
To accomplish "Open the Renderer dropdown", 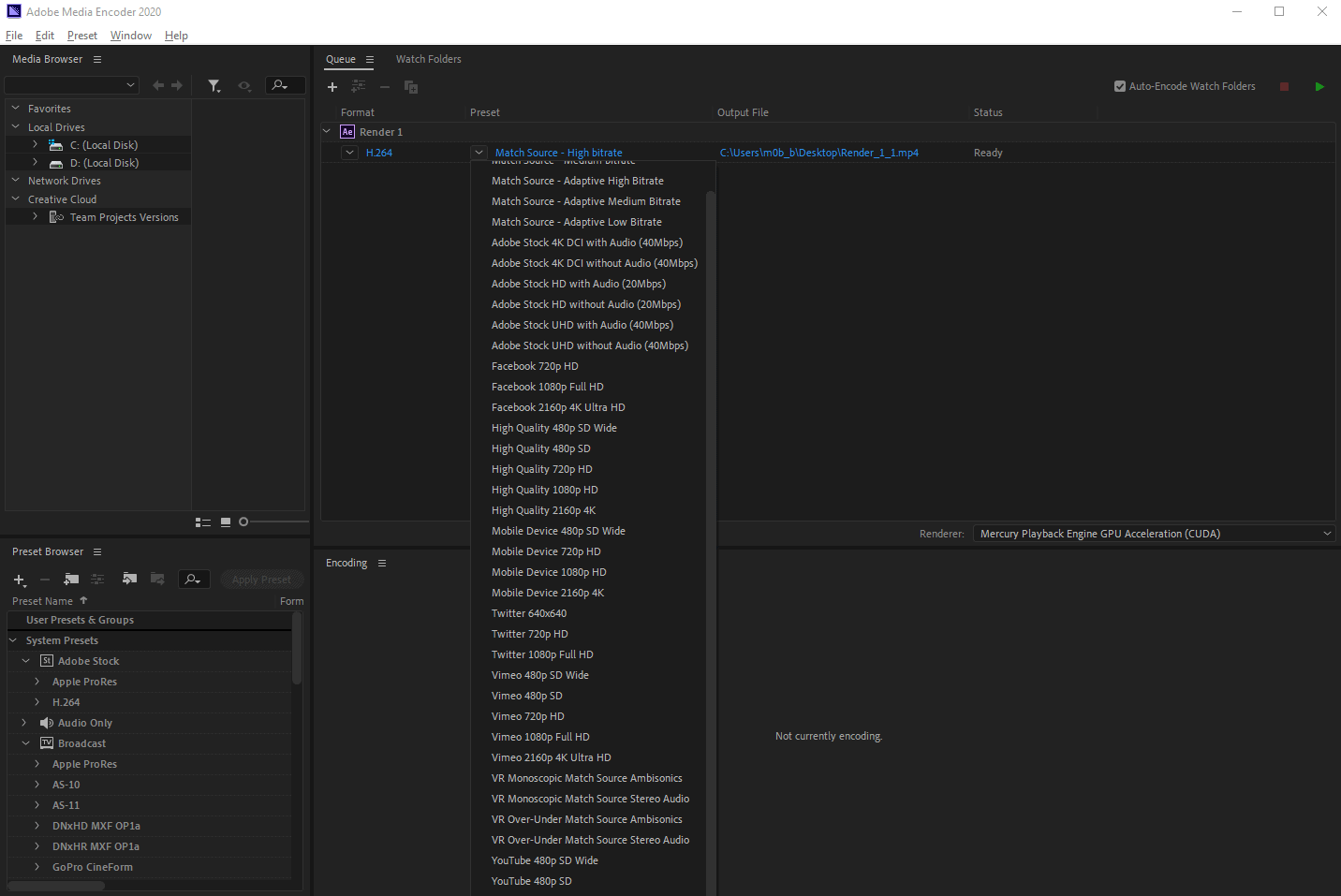I will pyautogui.click(x=1154, y=534).
